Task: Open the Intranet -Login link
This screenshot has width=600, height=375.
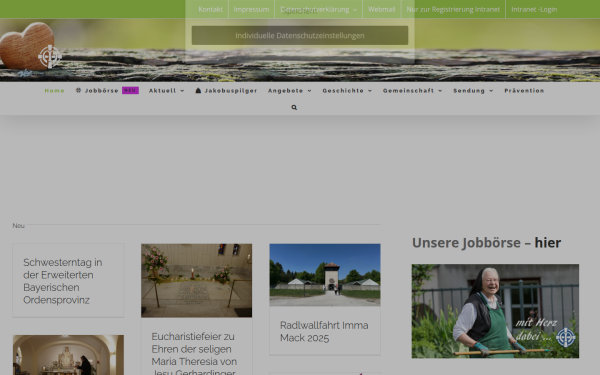Action: coord(534,9)
